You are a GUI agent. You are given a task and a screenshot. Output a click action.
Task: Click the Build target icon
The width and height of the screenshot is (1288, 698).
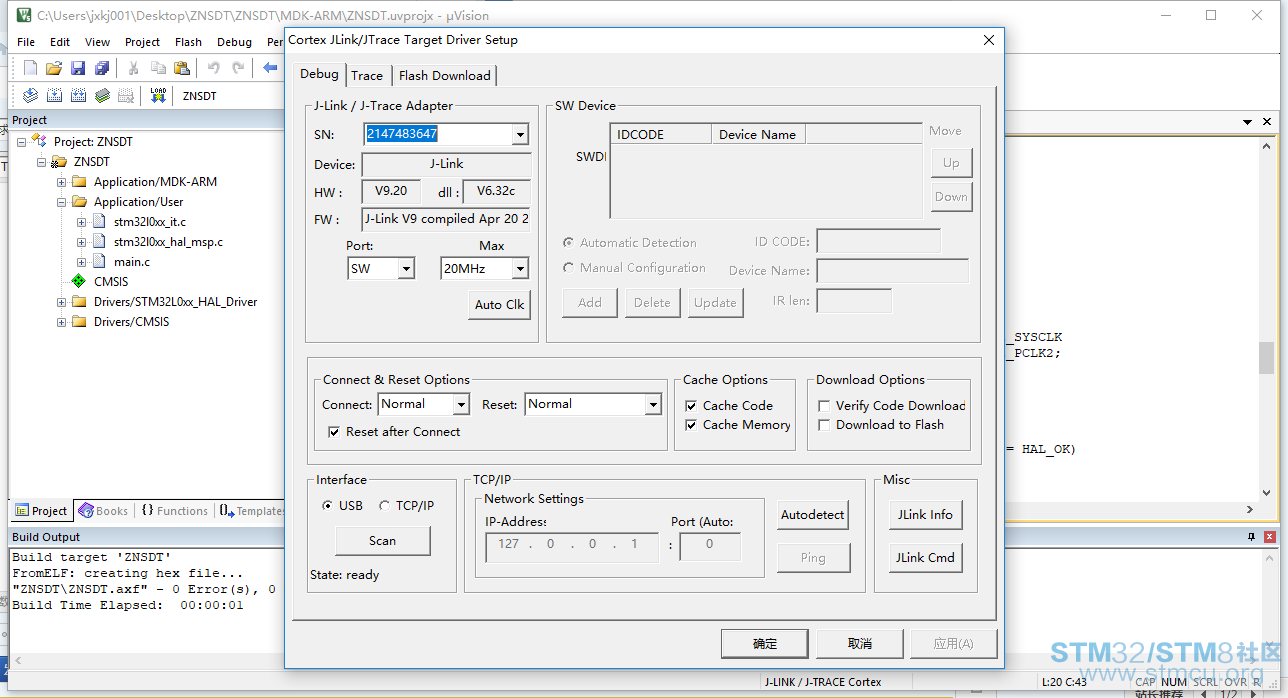click(x=54, y=96)
